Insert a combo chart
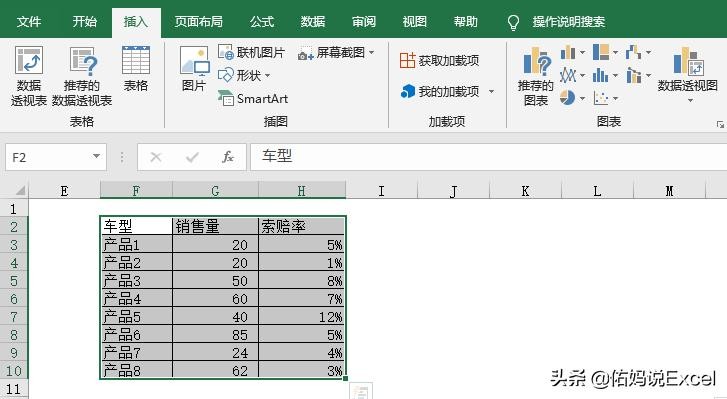This screenshot has height=399, width=727. pyautogui.click(x=633, y=75)
